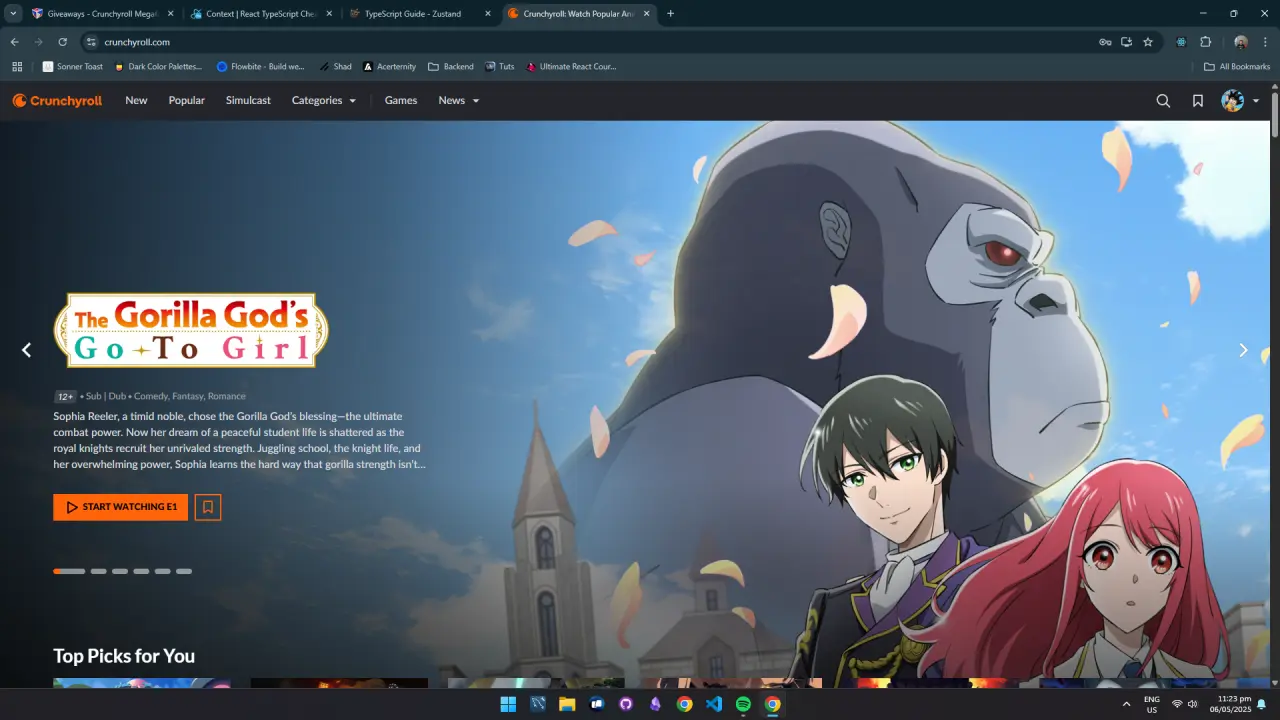The width and height of the screenshot is (1280, 720).
Task: Open the apps grid in bookmarks bar
Action: pyautogui.click(x=17, y=67)
